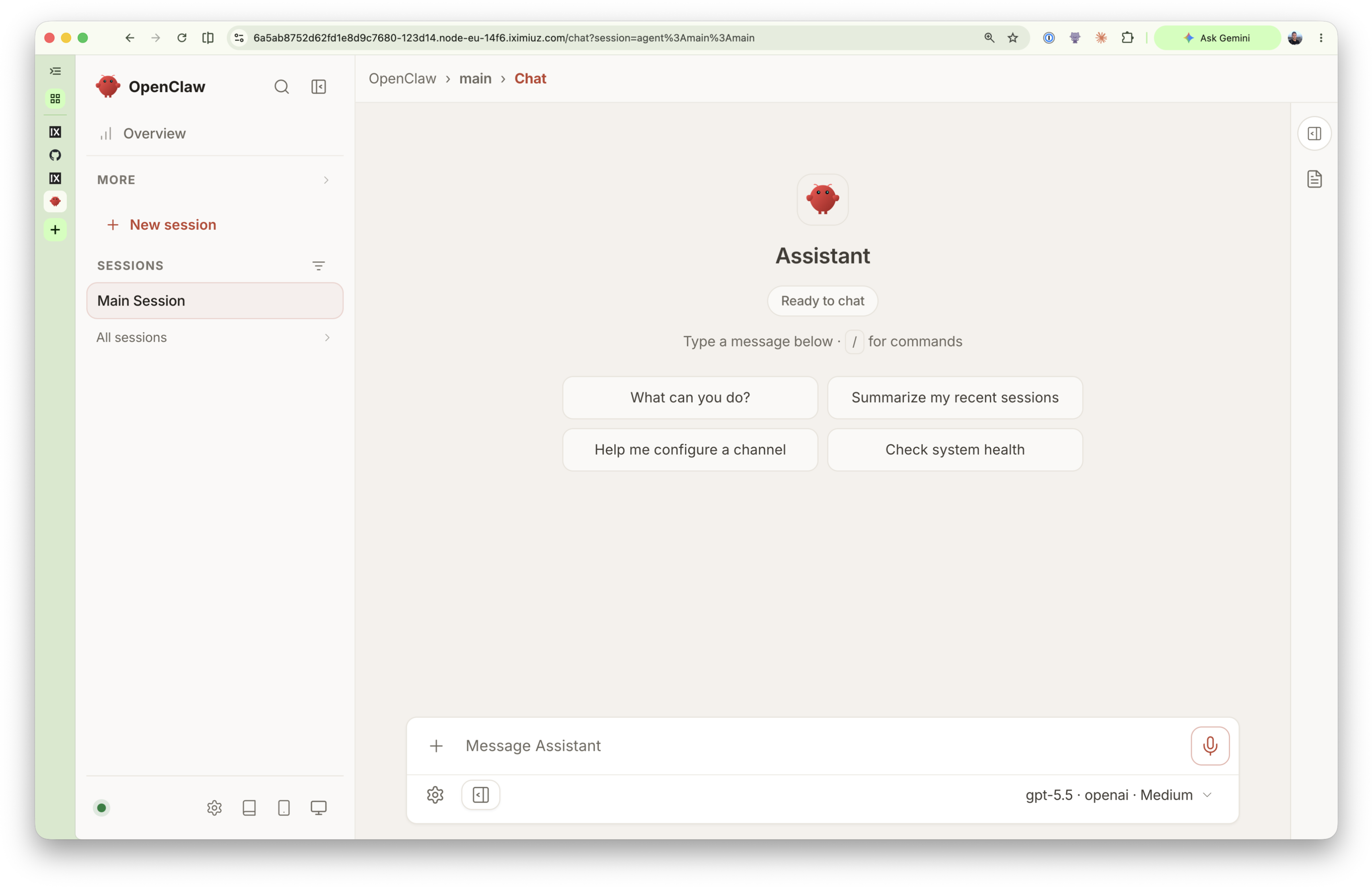Click the plus attachment icon in message box
Viewport: 1372px width, 887px height.
point(436,746)
